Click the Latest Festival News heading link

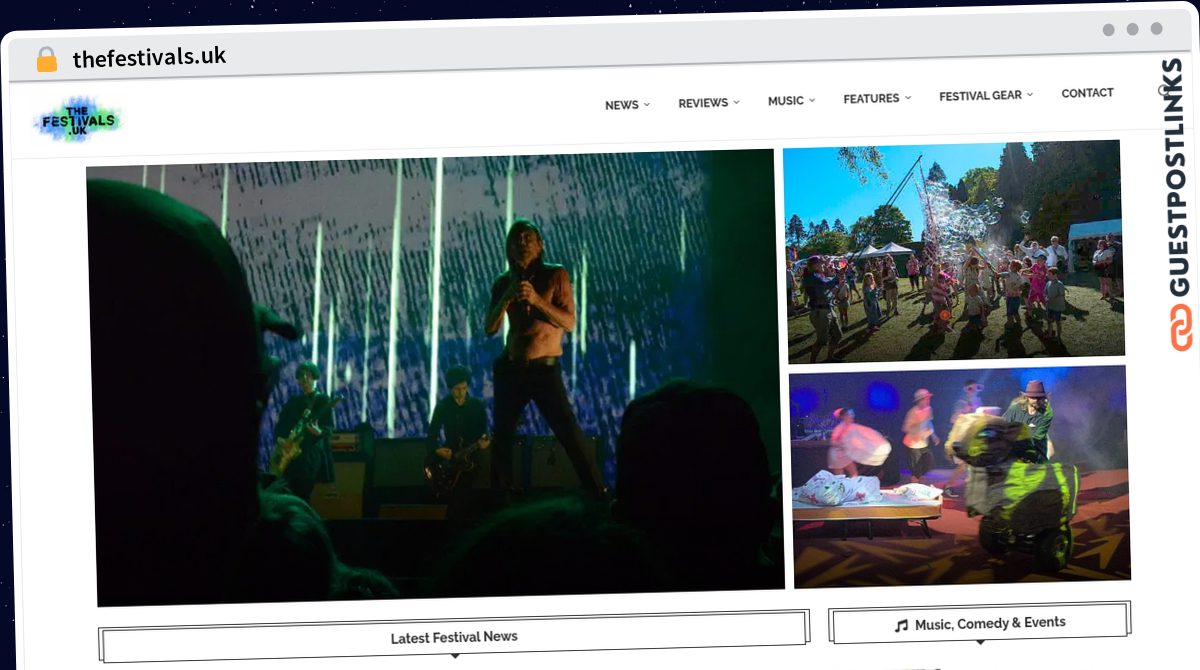coord(454,637)
